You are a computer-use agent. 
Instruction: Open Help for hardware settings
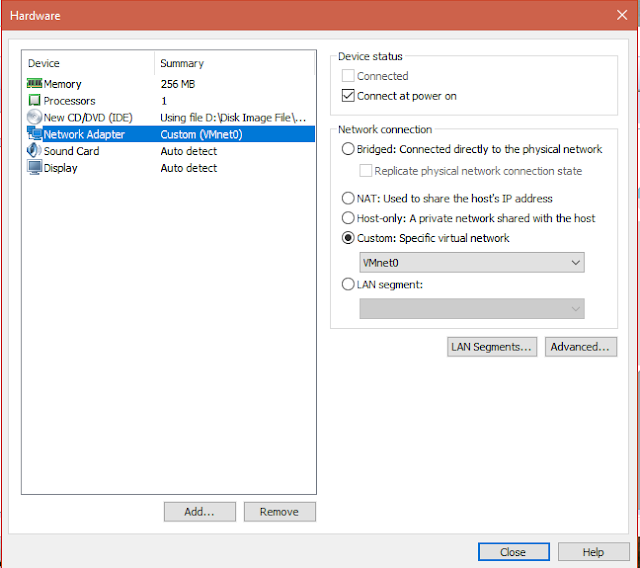click(593, 552)
